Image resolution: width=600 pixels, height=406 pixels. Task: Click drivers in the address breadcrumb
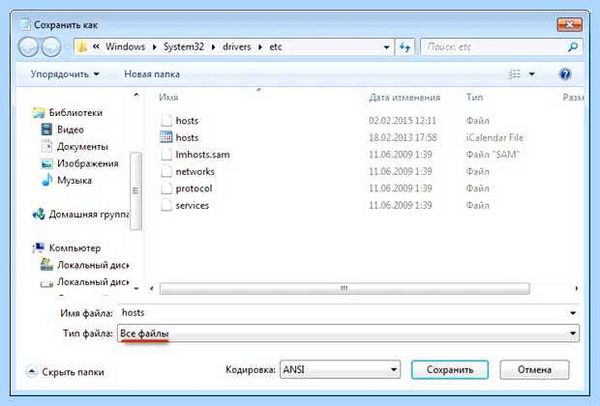pyautogui.click(x=236, y=47)
